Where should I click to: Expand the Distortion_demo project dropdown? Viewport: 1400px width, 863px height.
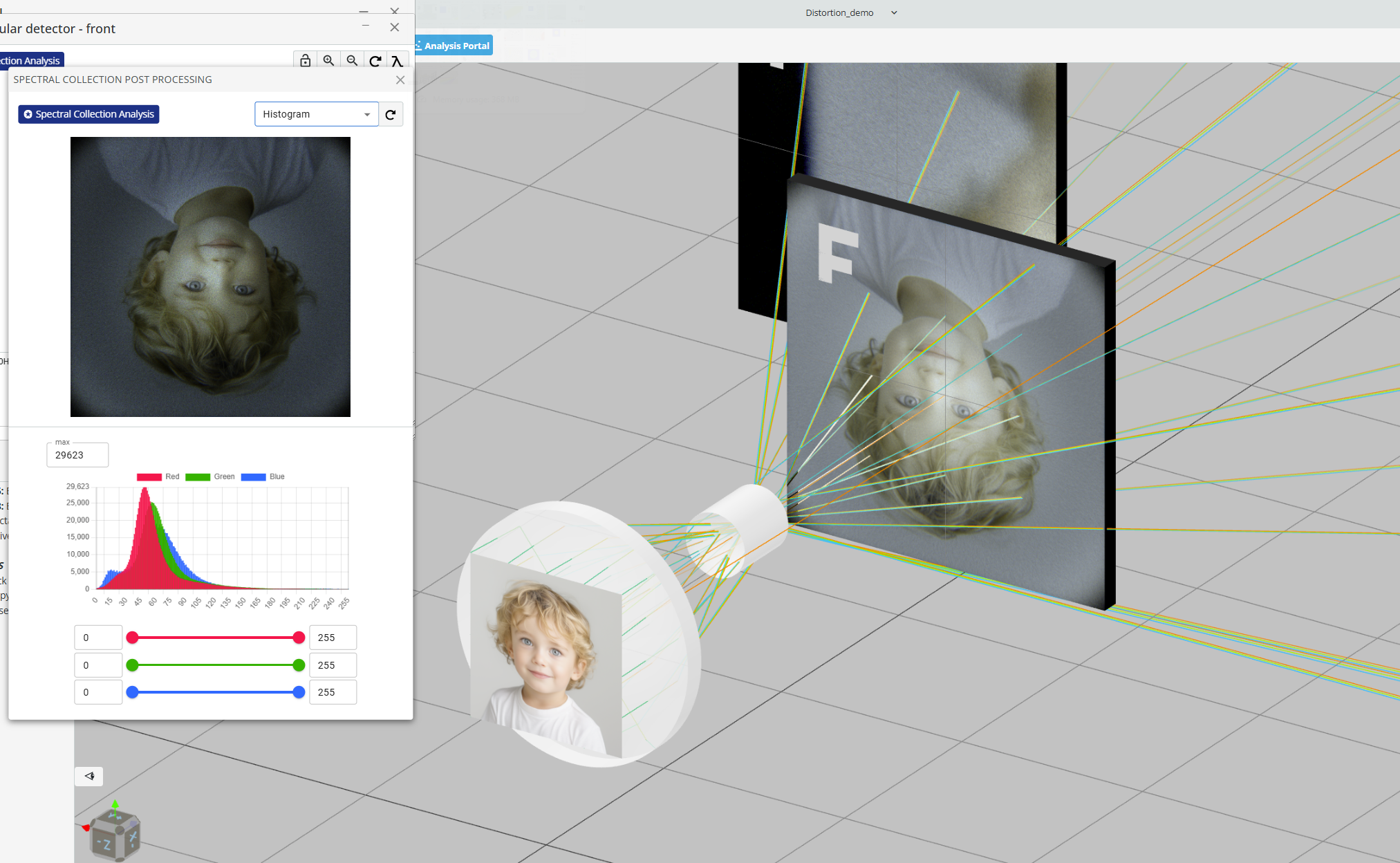tap(894, 12)
